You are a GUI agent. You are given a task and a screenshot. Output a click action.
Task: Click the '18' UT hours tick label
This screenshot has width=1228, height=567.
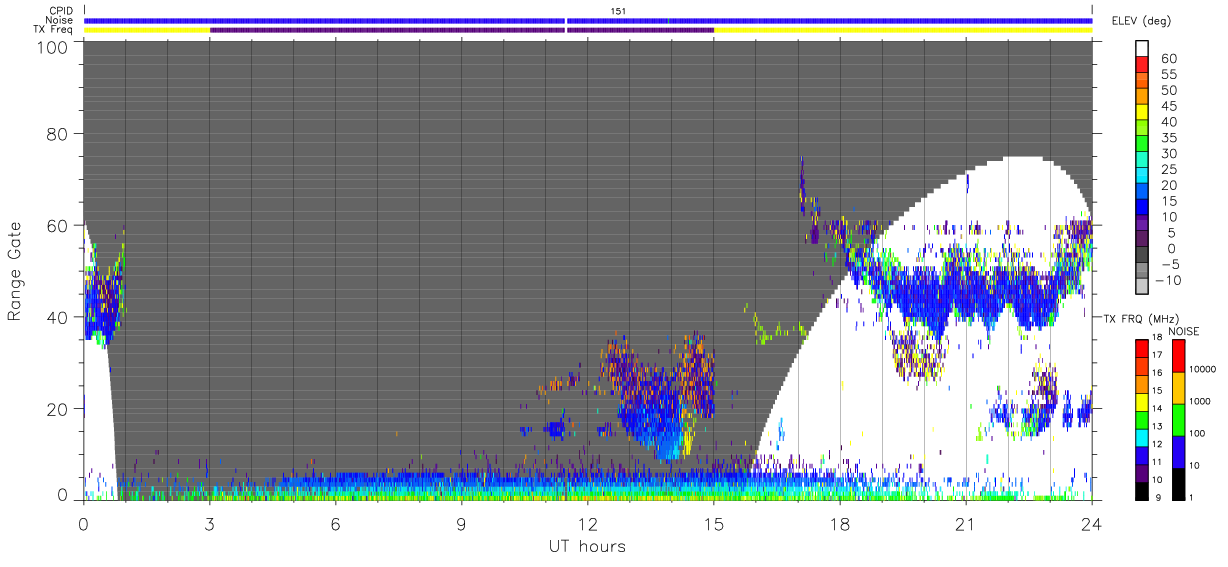point(840,523)
